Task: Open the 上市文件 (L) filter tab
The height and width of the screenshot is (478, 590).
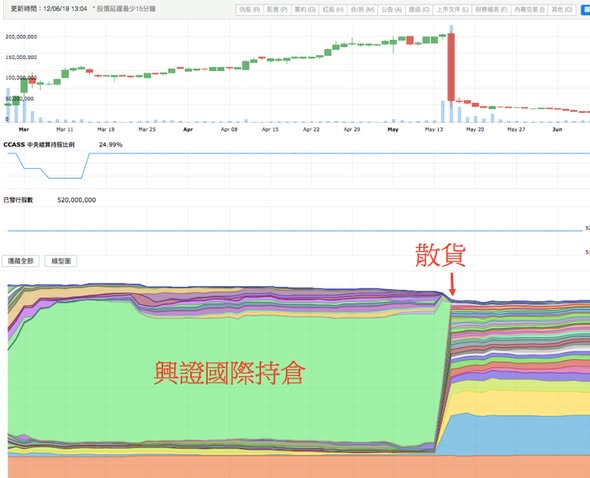Action: click(452, 10)
